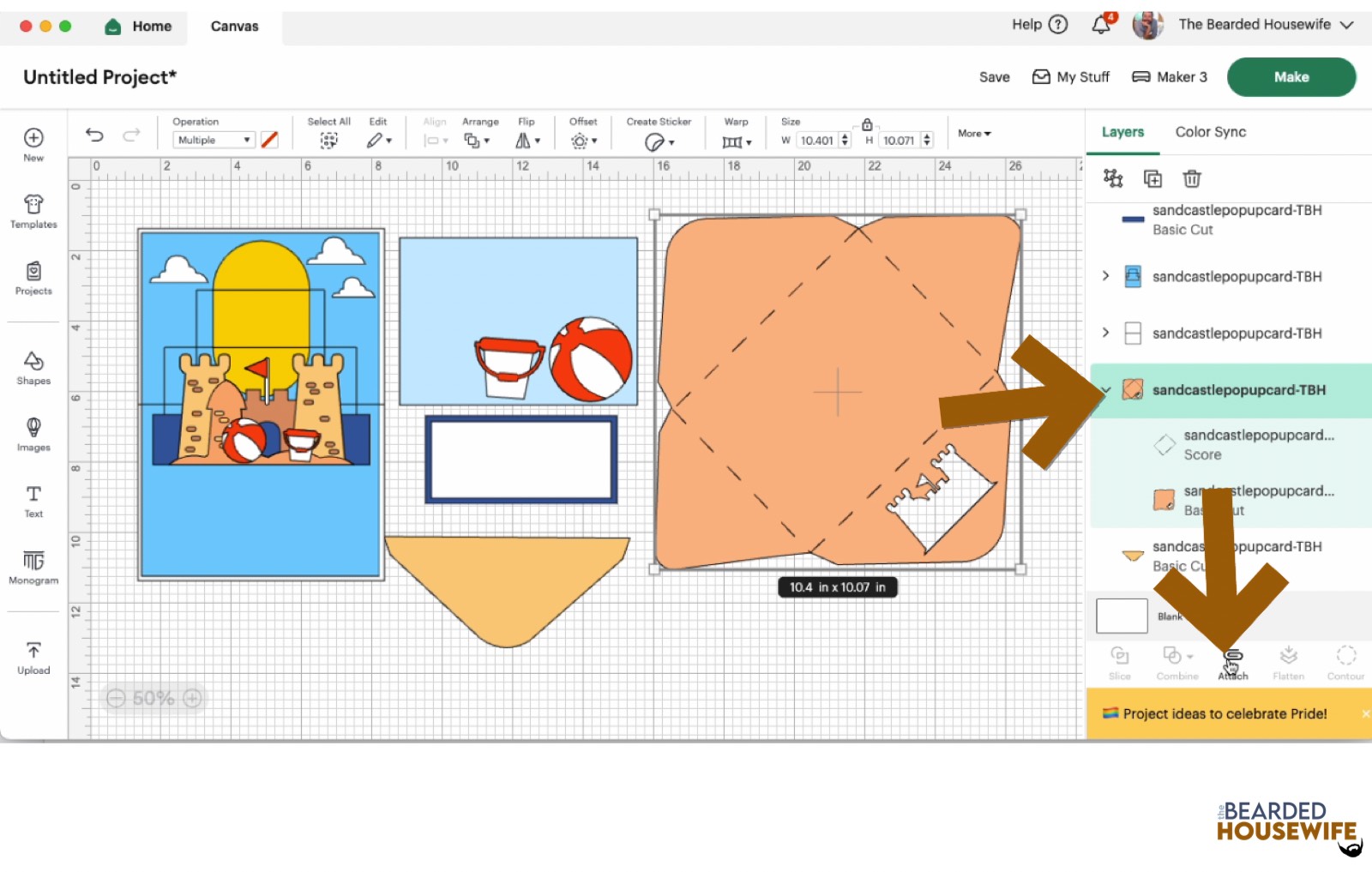Open the Warp dropdown
This screenshot has width=1372, height=872.
point(736,141)
